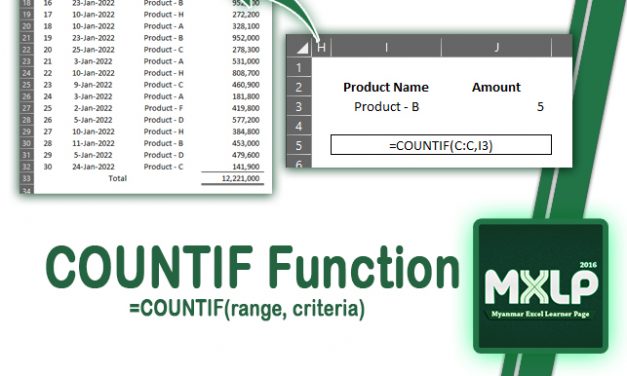This screenshot has height=376, width=627.
Task: Click the amount cell 141,900
Action: pos(246,166)
